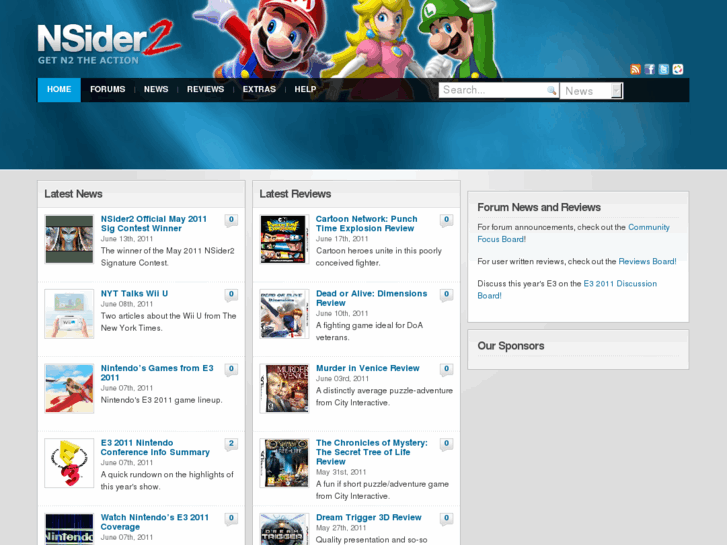Click the red plane Nintendo's Games thumbnail
Image resolution: width=727 pixels, height=545 pixels.
point(69,389)
